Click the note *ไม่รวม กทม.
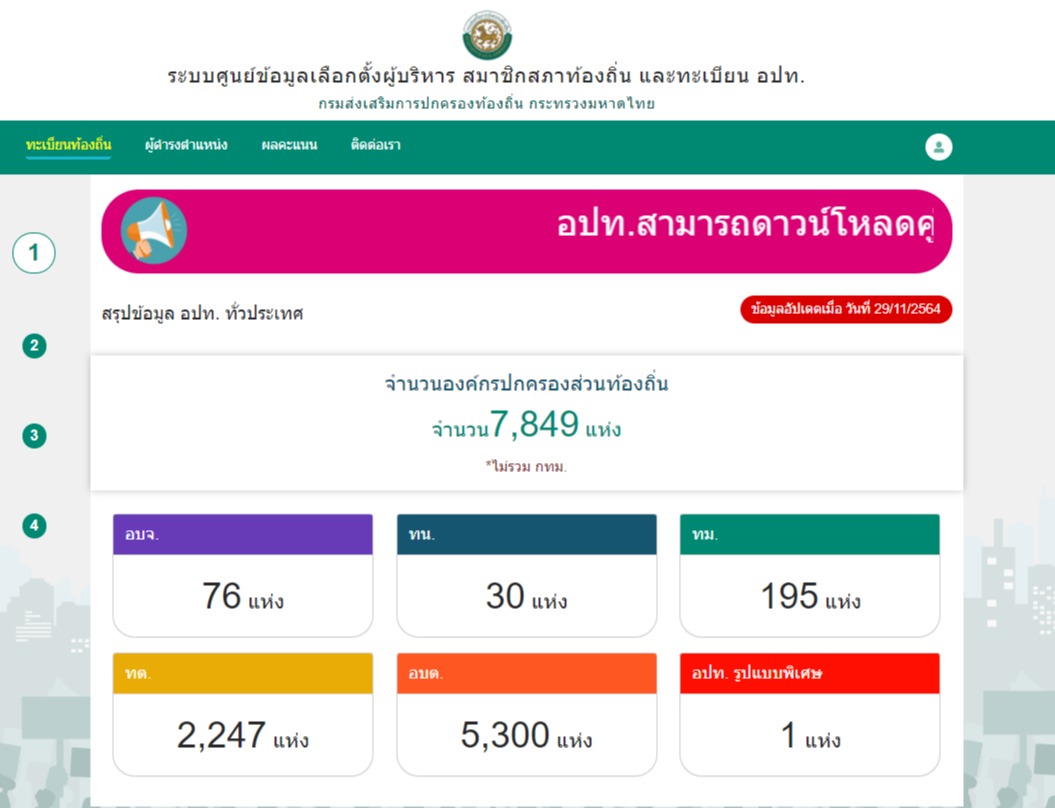 pyautogui.click(x=526, y=466)
